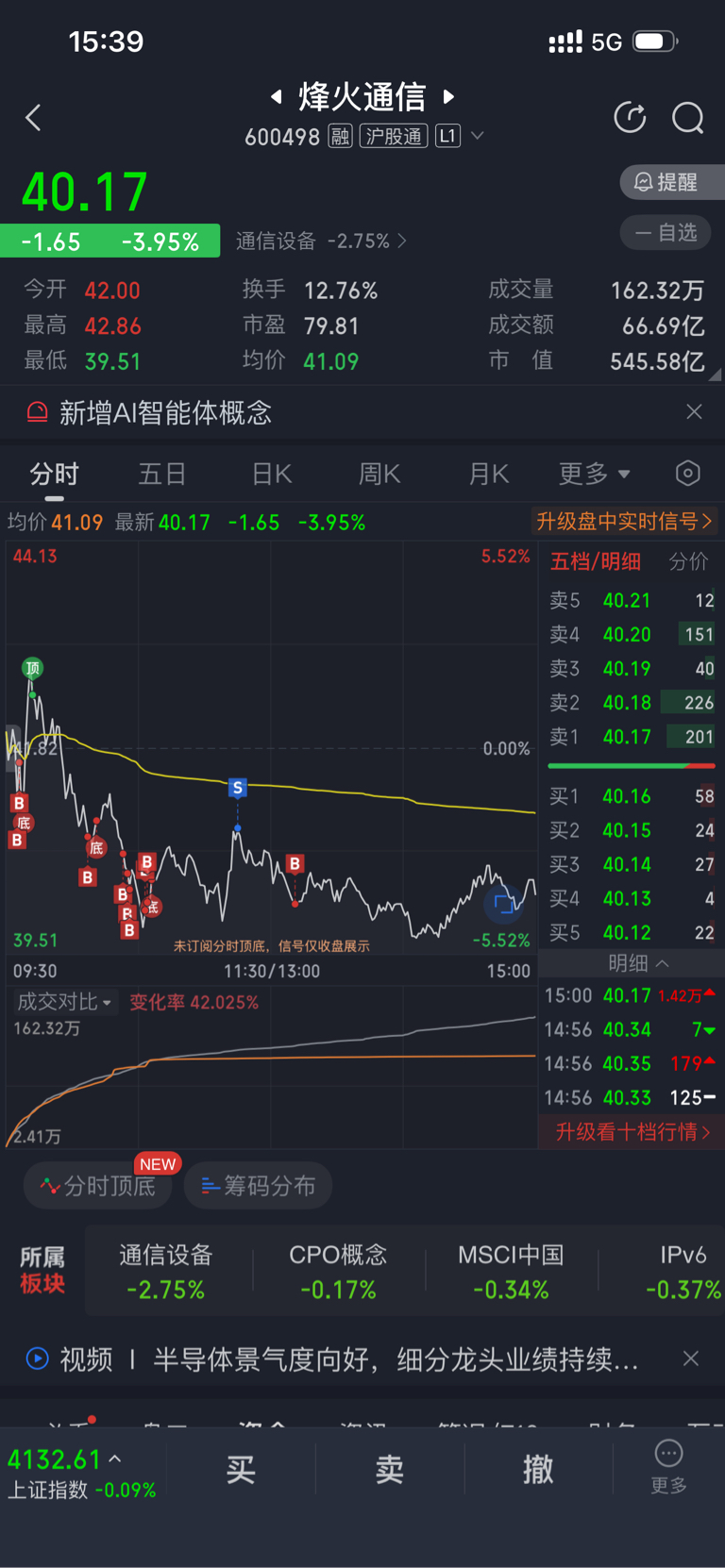Tap the 融 margin tag
This screenshot has width=725, height=1568.
340,137
